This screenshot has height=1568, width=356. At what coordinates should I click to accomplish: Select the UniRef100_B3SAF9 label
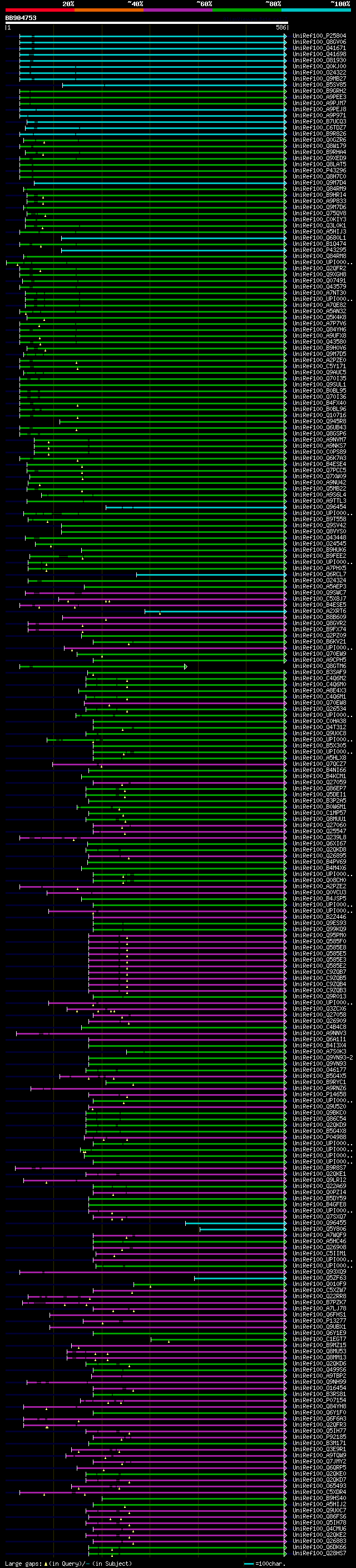[x=319, y=672]
